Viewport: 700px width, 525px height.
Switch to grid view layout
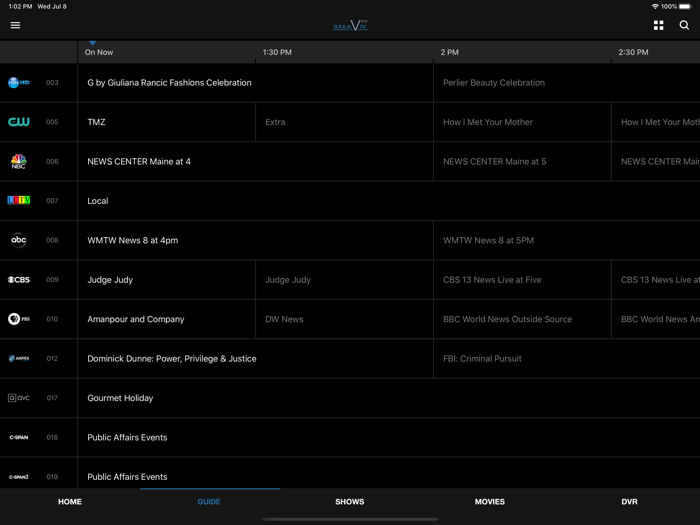click(658, 25)
